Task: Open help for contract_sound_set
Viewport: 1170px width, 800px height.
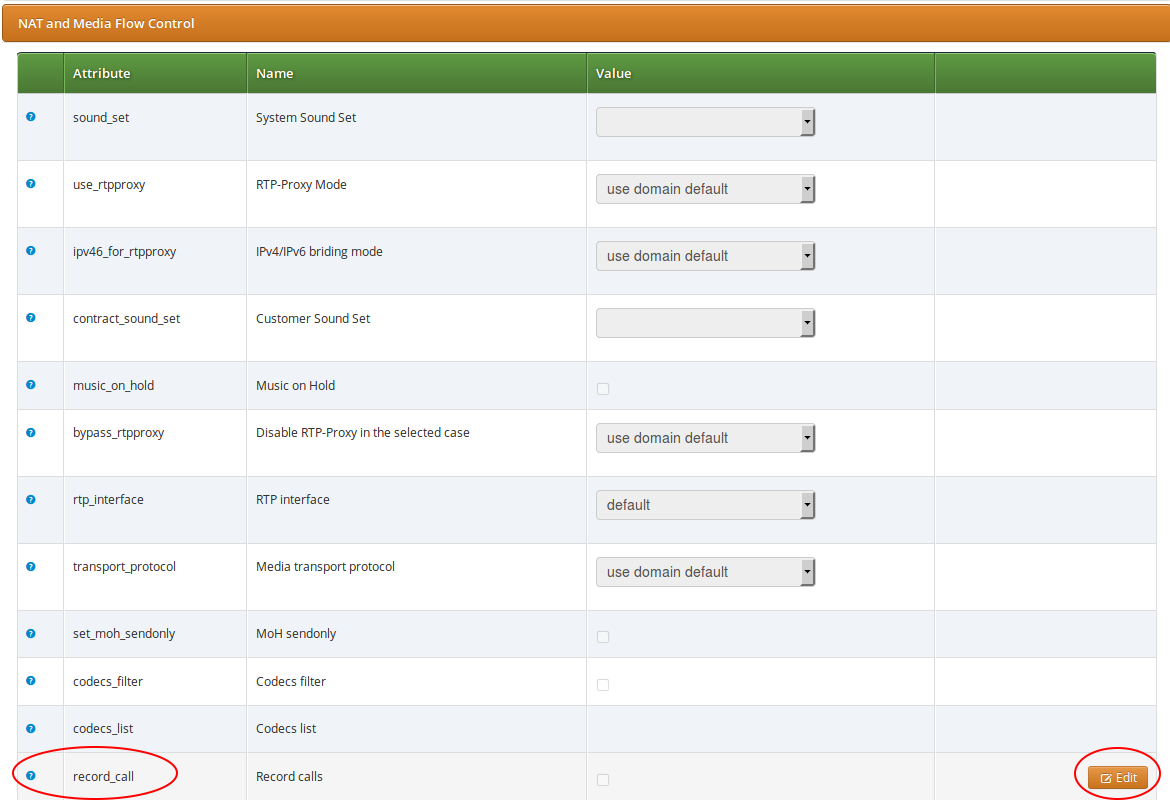Action: [x=30, y=318]
